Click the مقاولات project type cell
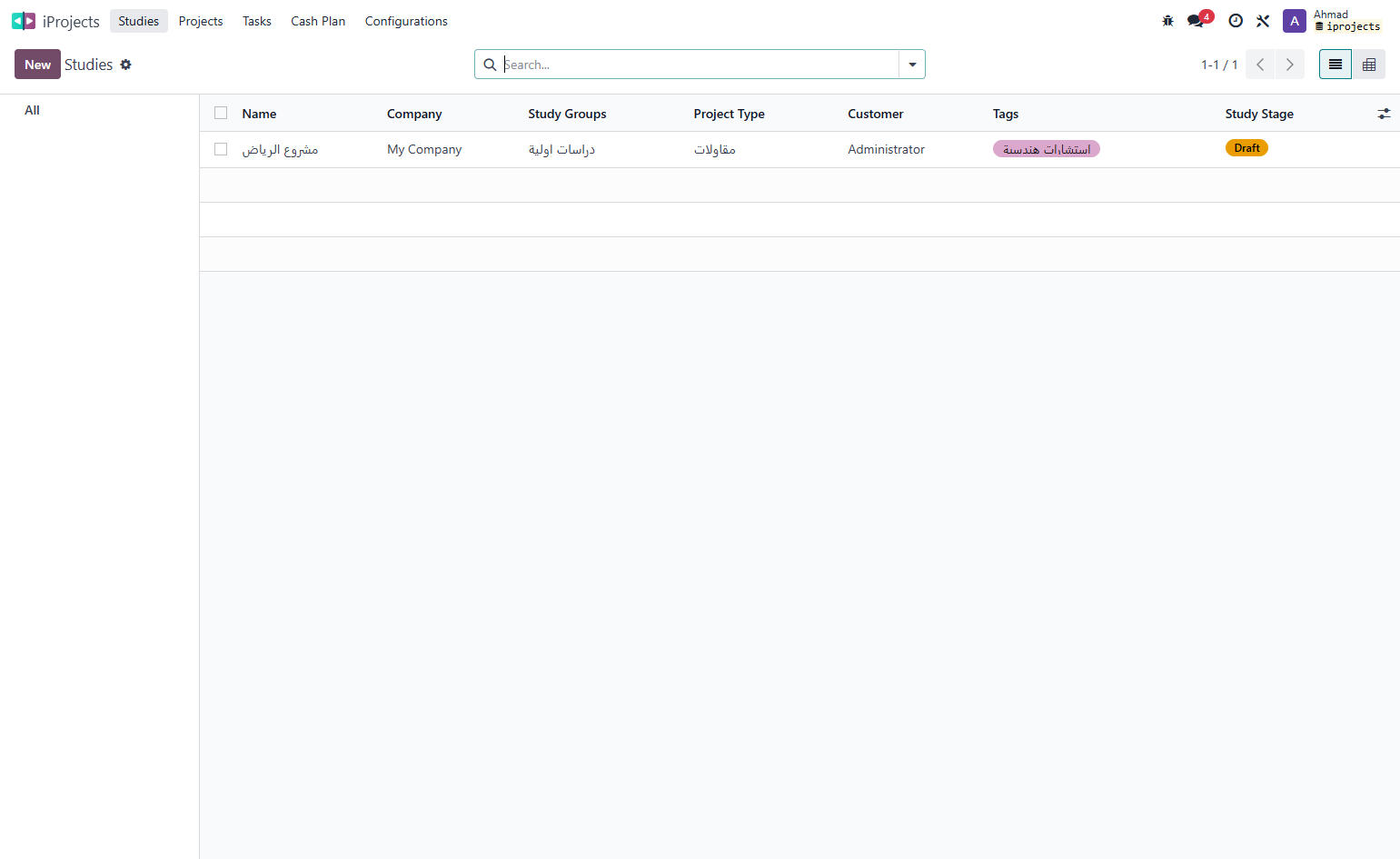The image size is (1400, 859). [x=714, y=149]
